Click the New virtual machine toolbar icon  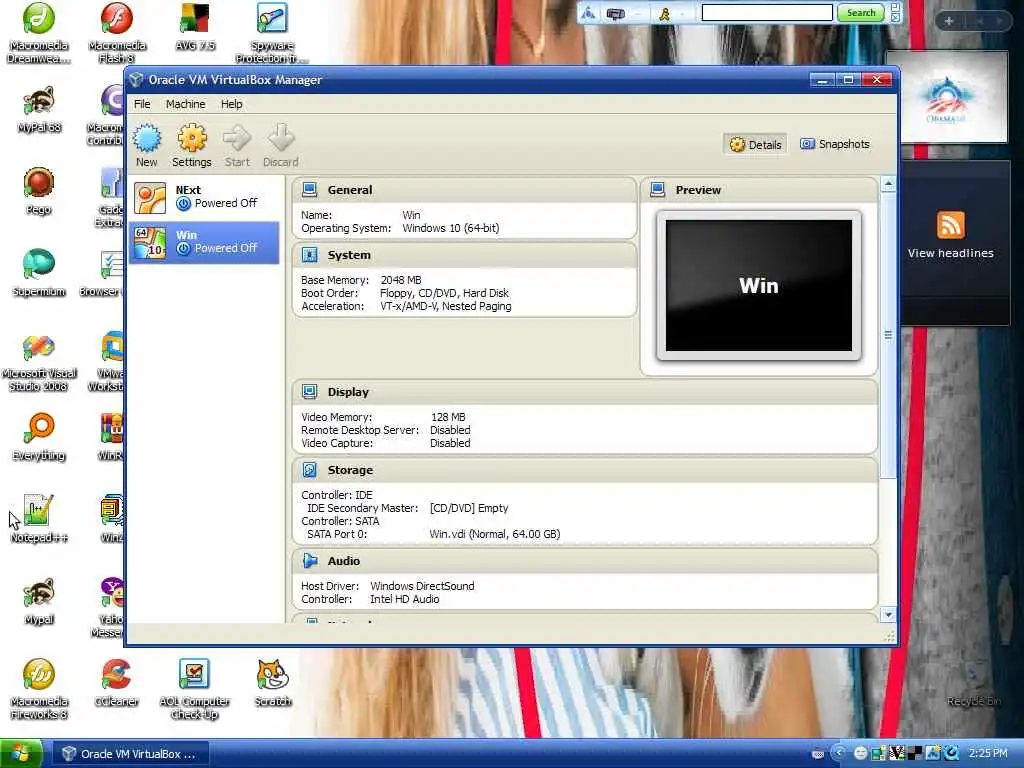147,138
